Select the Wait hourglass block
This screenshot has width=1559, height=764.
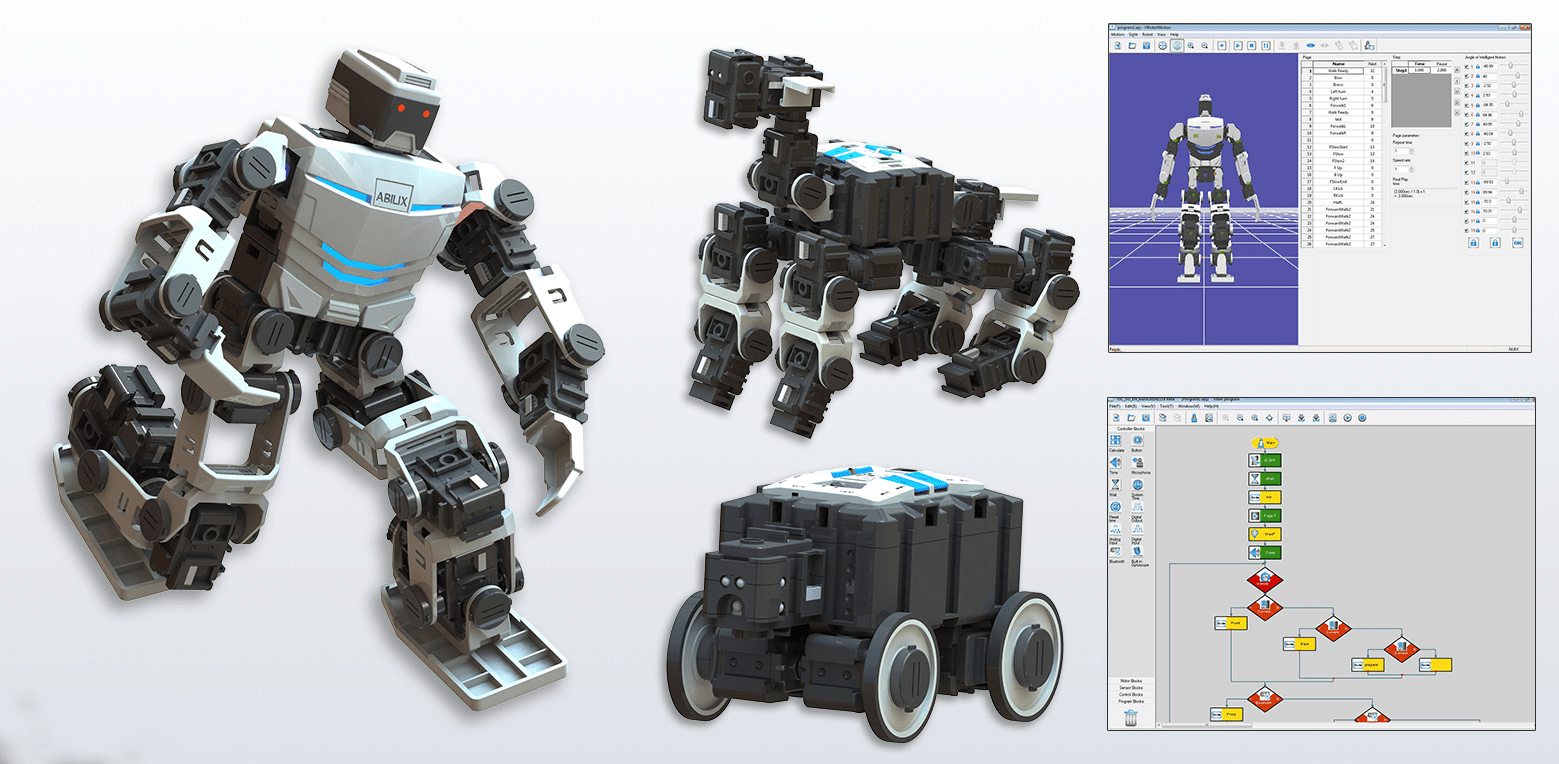pos(1115,484)
